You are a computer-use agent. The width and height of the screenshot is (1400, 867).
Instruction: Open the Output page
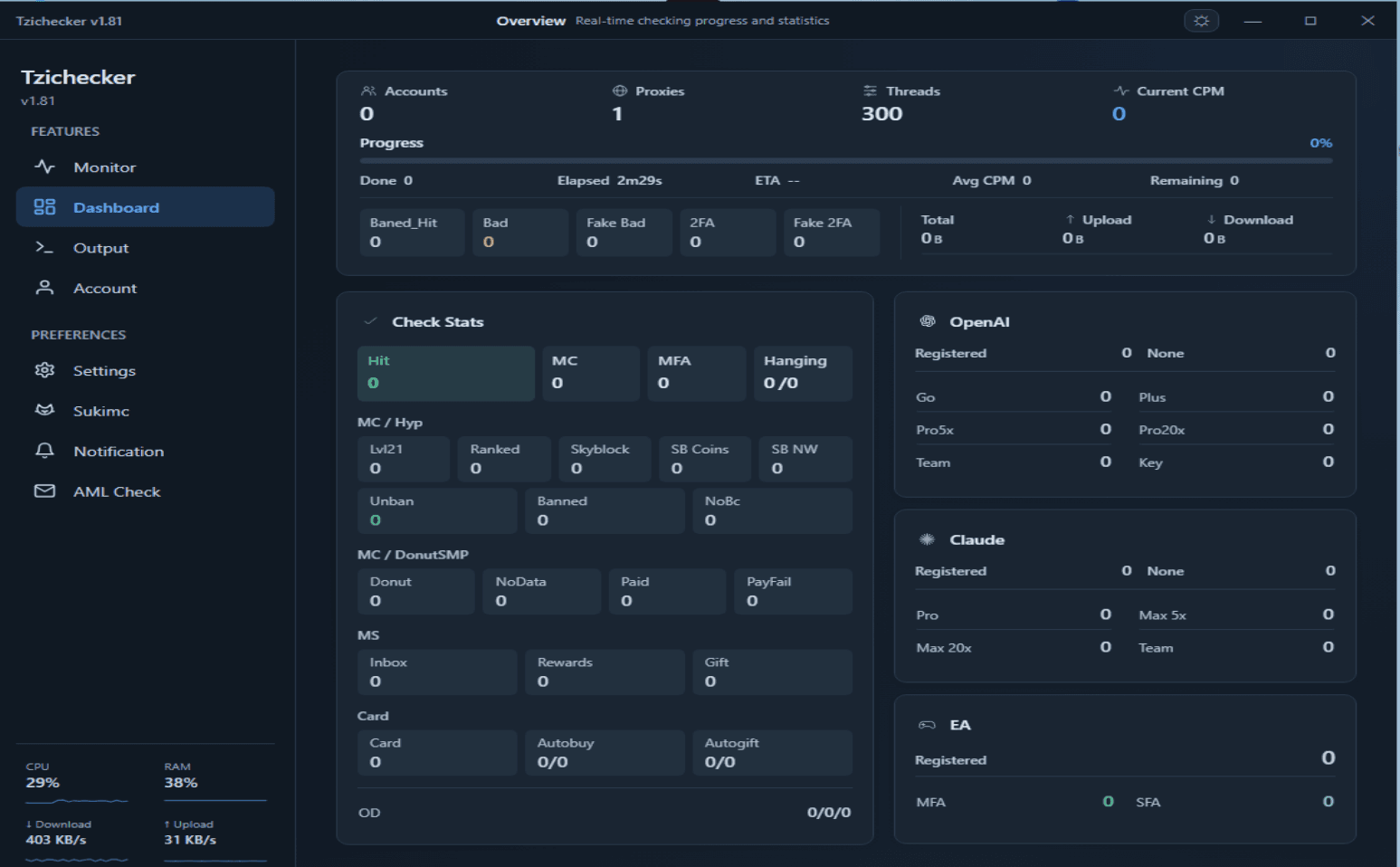(145, 247)
